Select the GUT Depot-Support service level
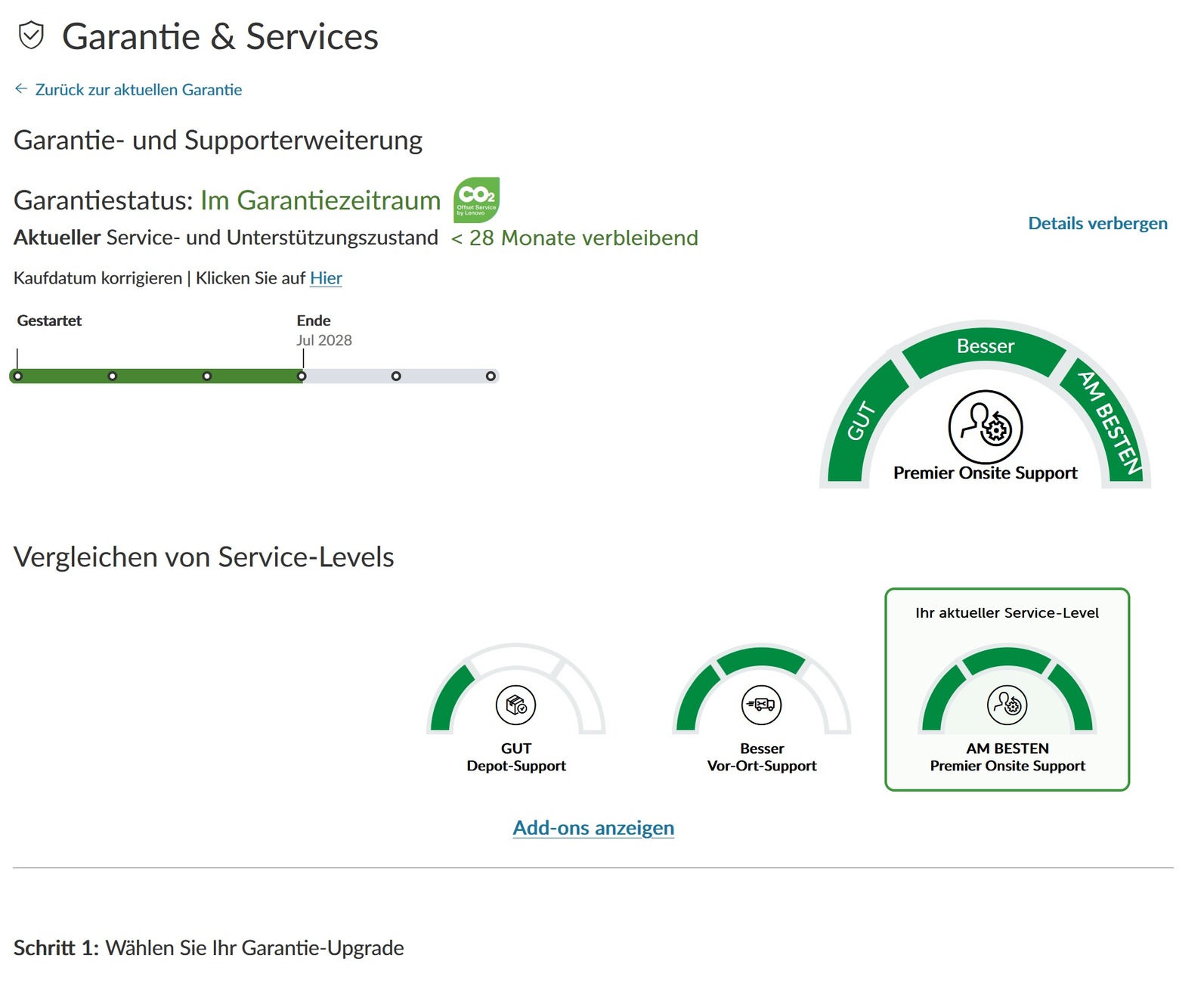The height and width of the screenshot is (995, 1204). coord(516,757)
